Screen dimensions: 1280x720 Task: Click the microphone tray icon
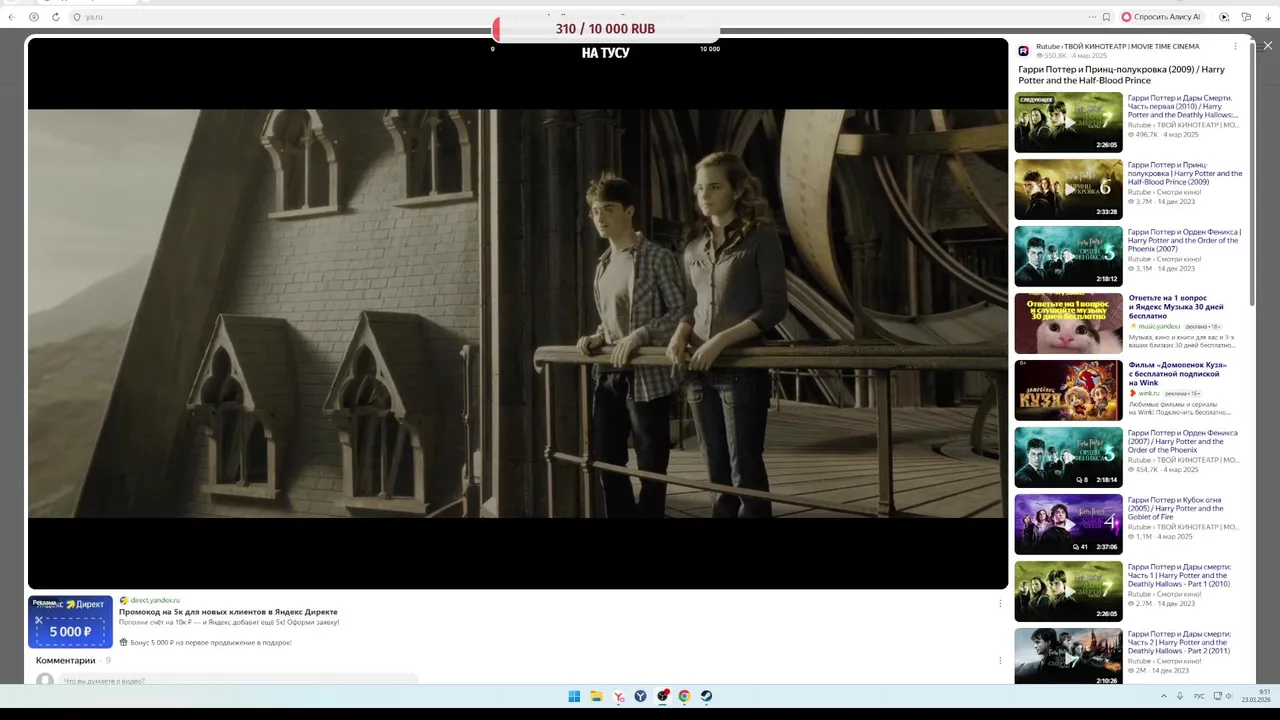click(1180, 696)
